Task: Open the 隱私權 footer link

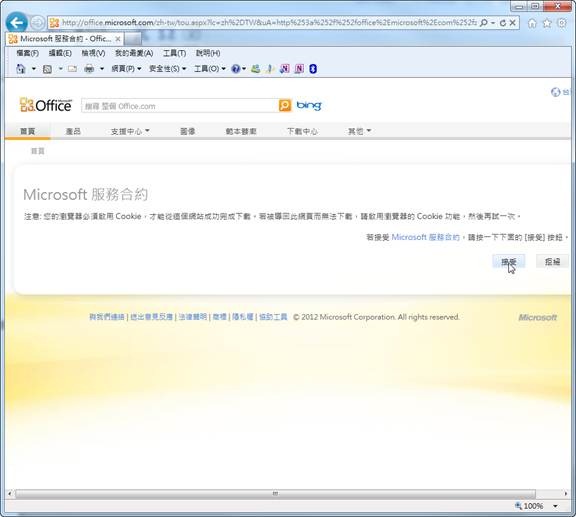Action: (x=243, y=317)
